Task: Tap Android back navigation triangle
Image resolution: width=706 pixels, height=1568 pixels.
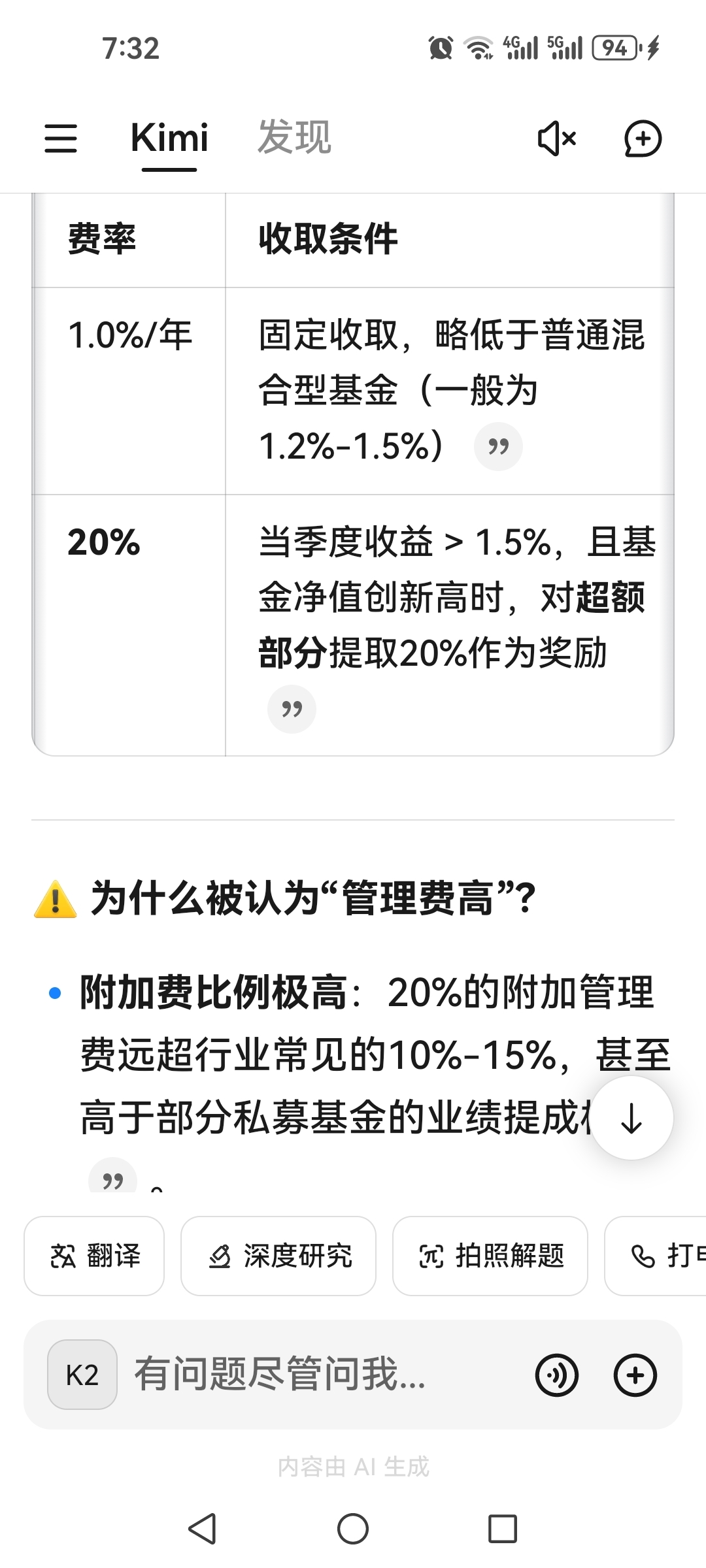Action: point(202,1529)
